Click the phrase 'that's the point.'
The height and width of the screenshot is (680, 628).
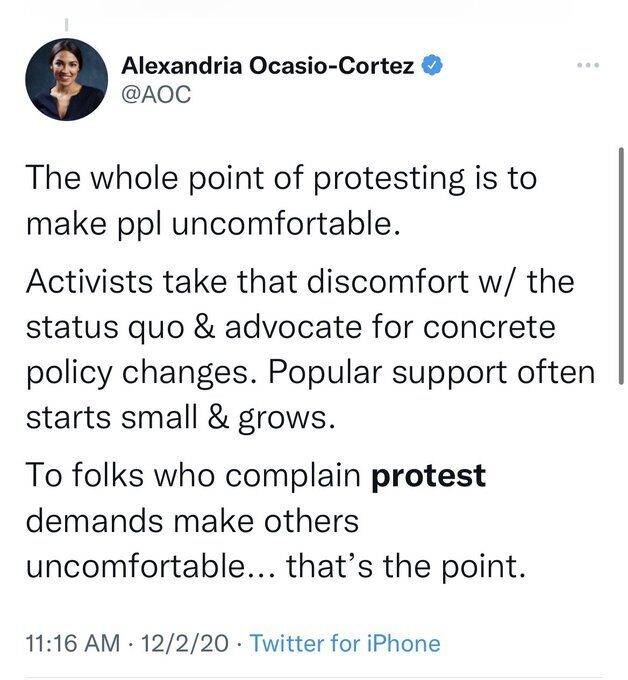click(x=406, y=566)
